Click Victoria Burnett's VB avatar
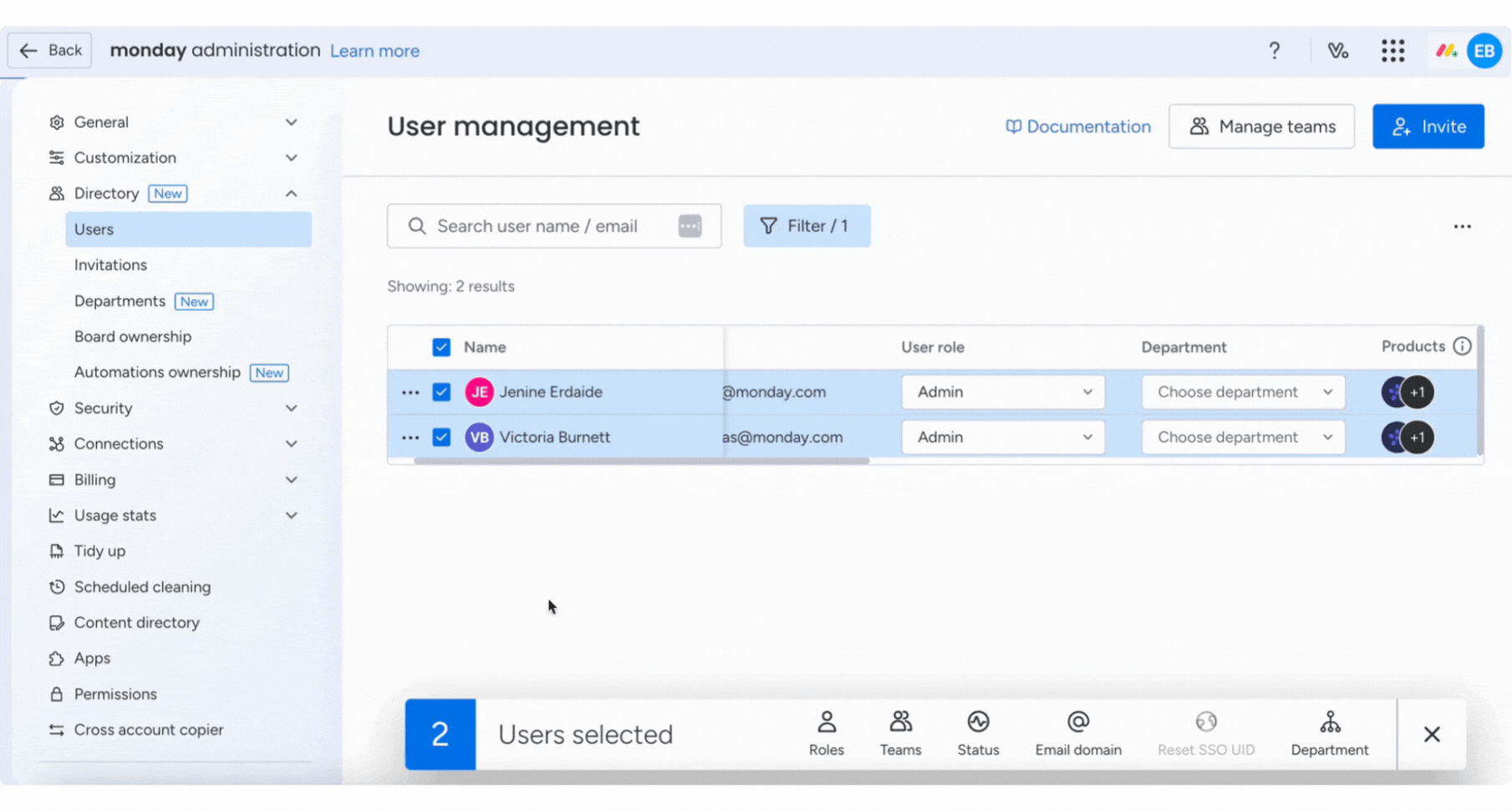Viewport: 1512px width, 811px height. coord(479,437)
